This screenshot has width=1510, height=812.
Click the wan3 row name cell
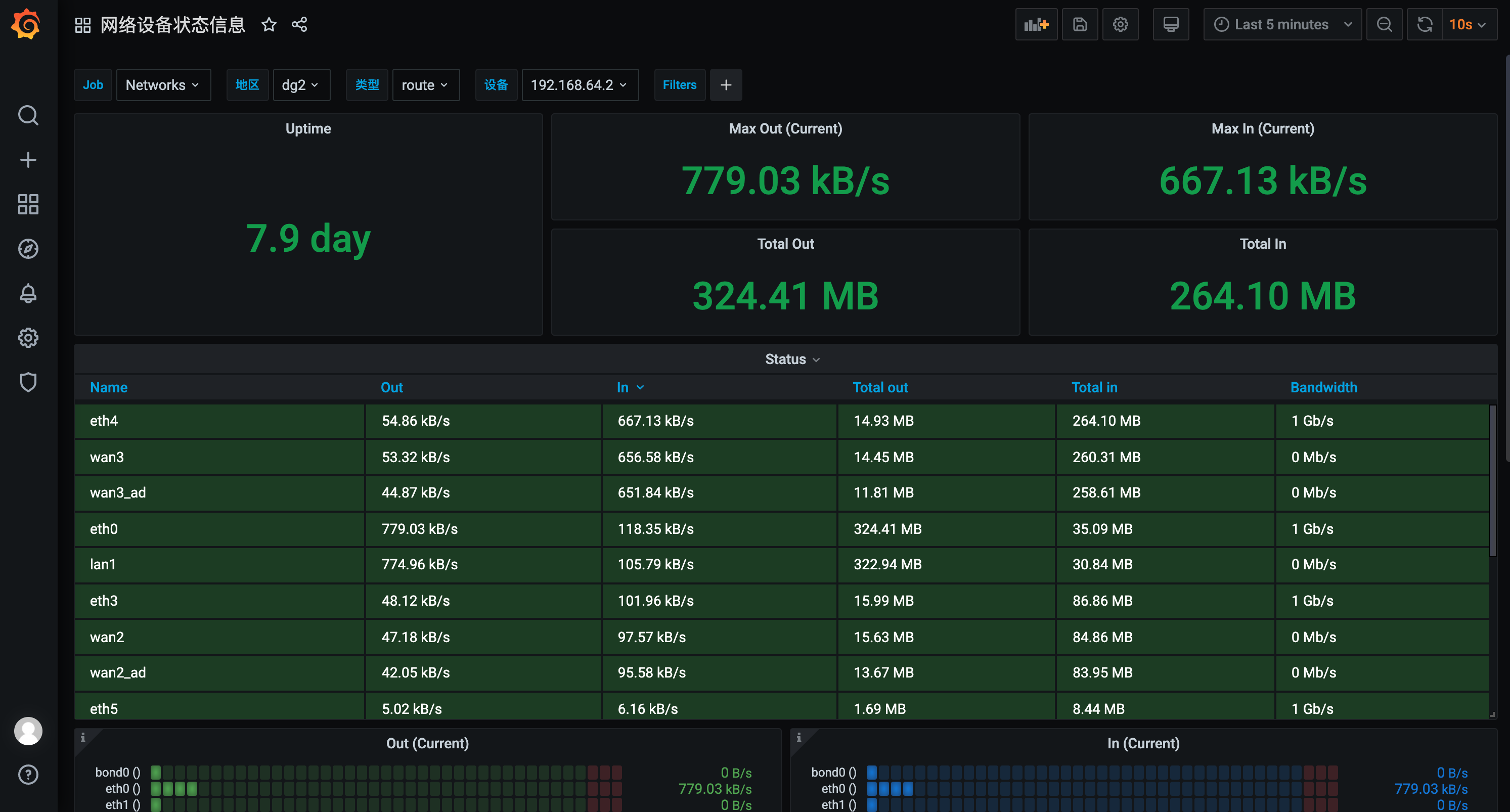[x=220, y=457]
